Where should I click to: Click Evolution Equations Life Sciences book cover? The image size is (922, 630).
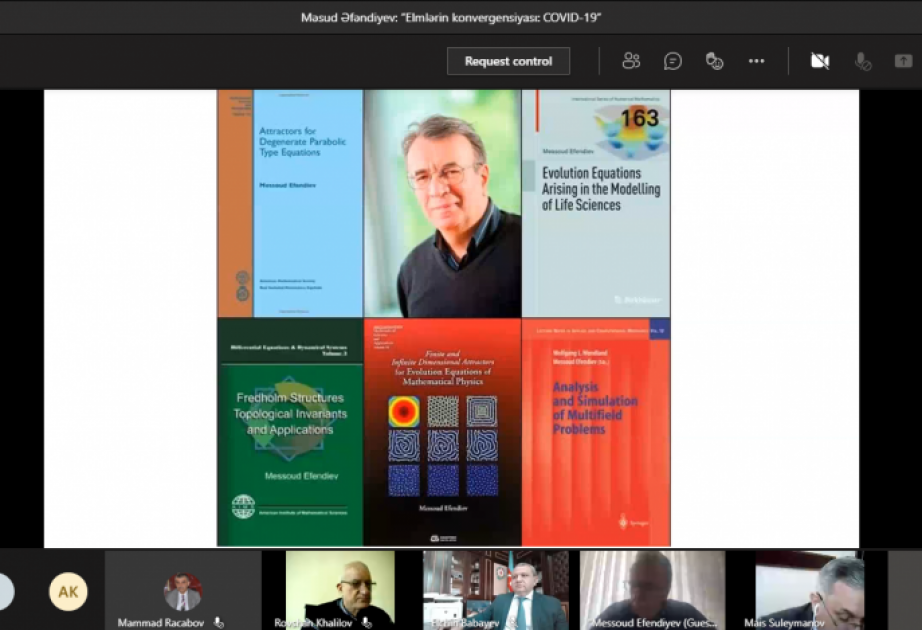[596, 204]
